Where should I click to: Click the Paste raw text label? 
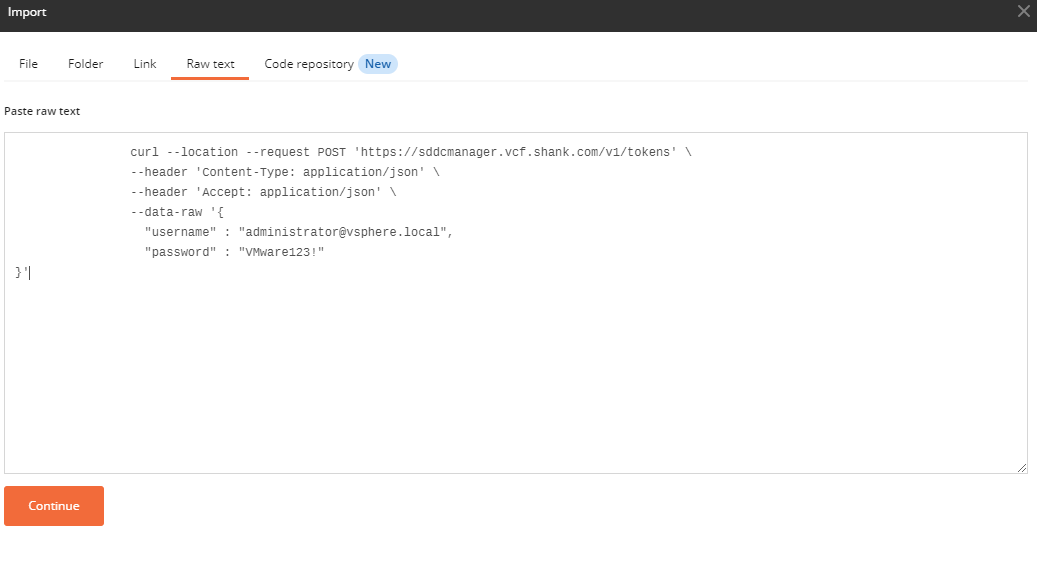point(42,111)
